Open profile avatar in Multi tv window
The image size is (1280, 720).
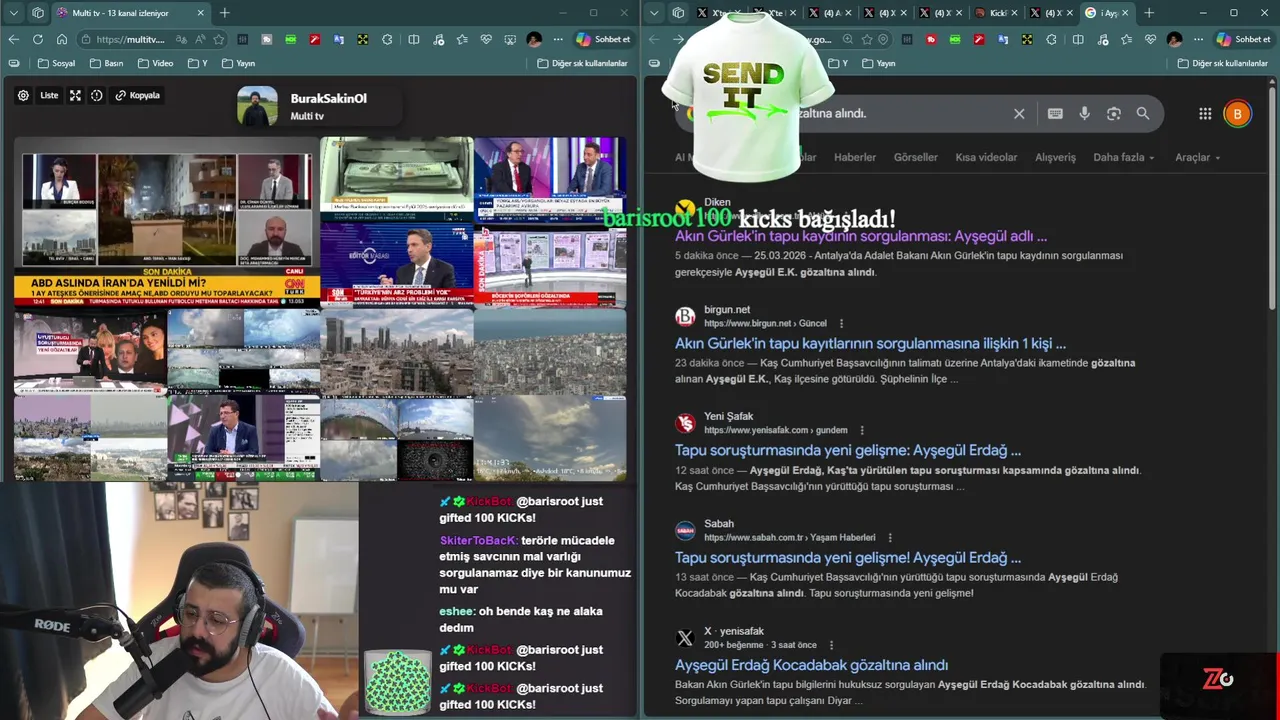pos(534,39)
